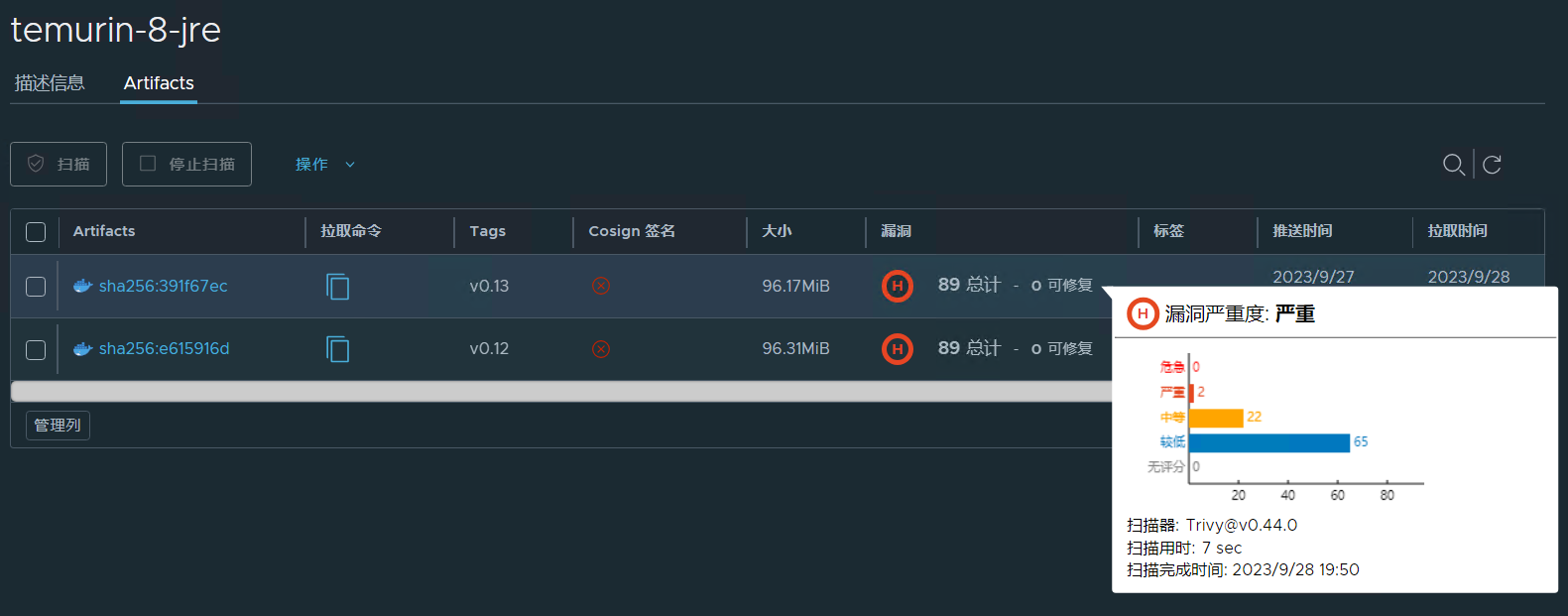Screen dimensions: 1568x616
Task: Click the 扫描 scan button
Action: coord(59,164)
